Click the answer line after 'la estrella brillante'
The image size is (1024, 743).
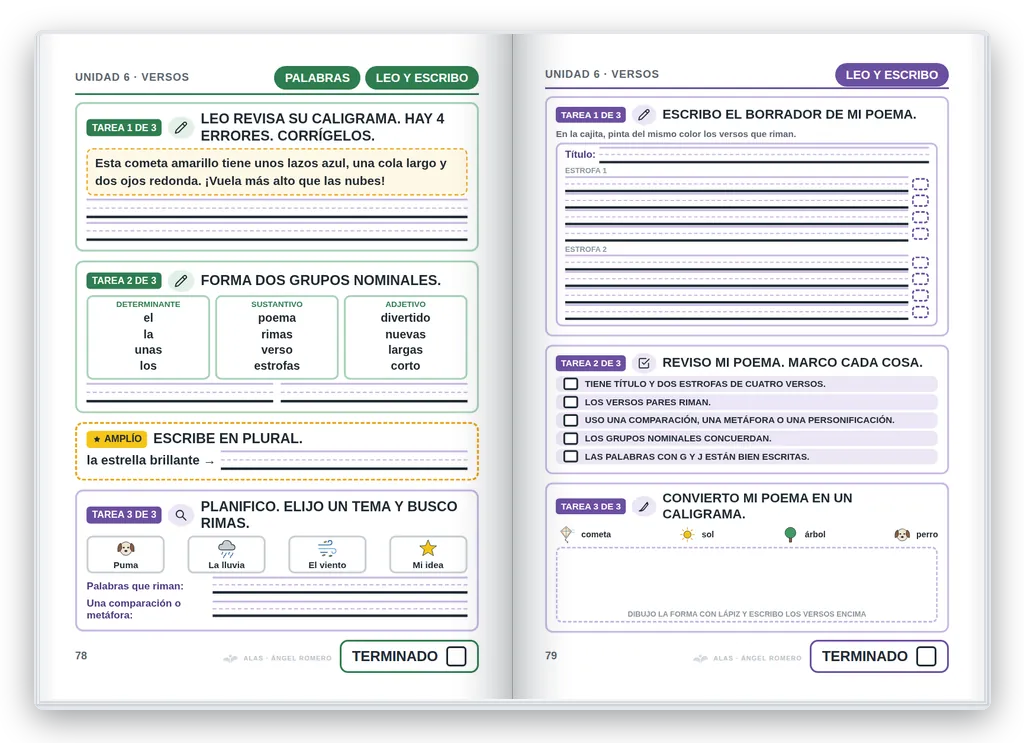(x=344, y=460)
